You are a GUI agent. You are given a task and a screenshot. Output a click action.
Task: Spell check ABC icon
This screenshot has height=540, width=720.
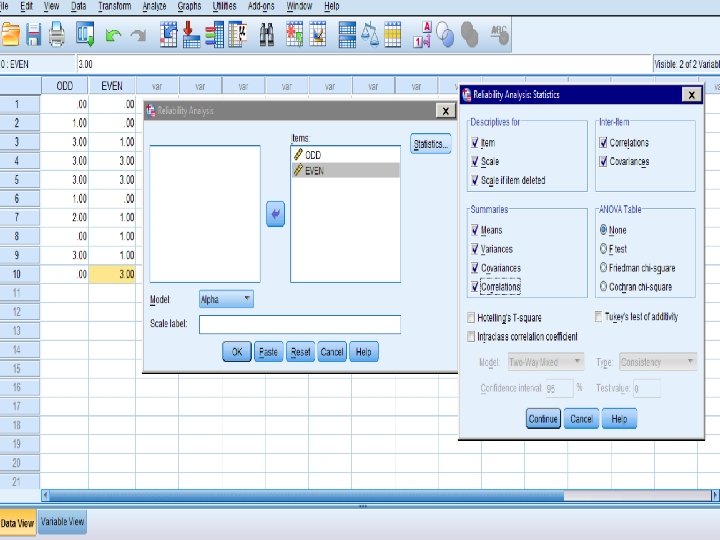point(500,34)
